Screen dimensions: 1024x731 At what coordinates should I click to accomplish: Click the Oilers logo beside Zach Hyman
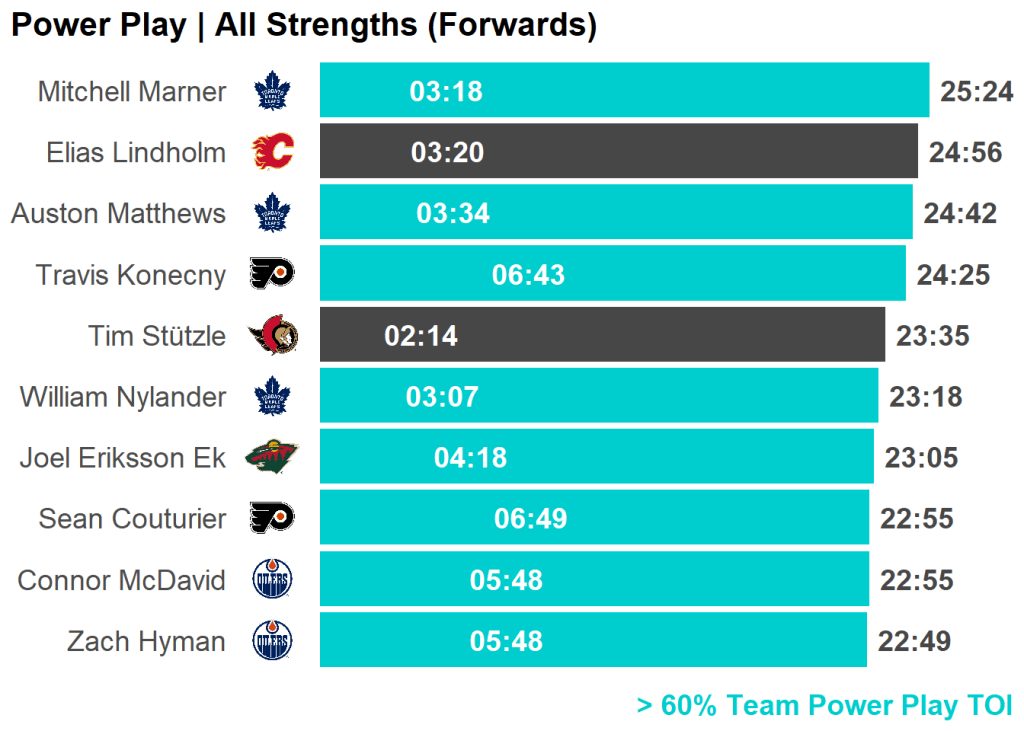[x=272, y=641]
